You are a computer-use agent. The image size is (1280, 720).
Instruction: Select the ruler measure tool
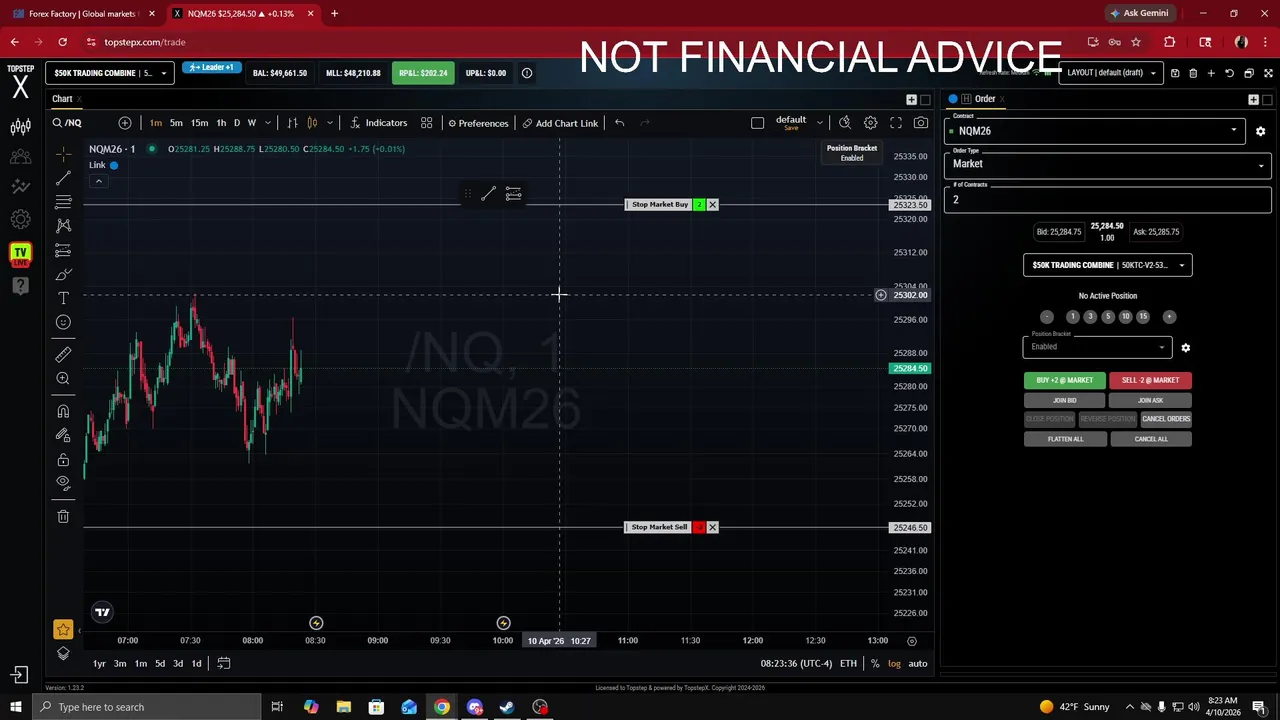click(x=63, y=354)
